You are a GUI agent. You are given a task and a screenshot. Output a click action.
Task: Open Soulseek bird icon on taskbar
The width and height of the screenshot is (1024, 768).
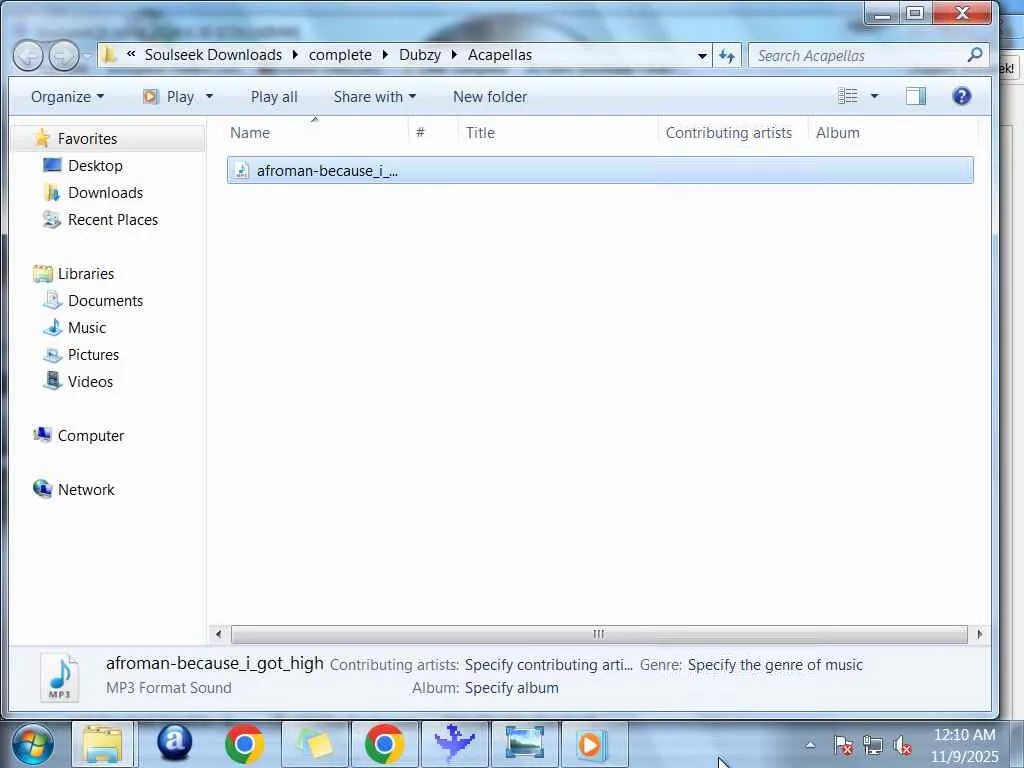pyautogui.click(x=455, y=744)
